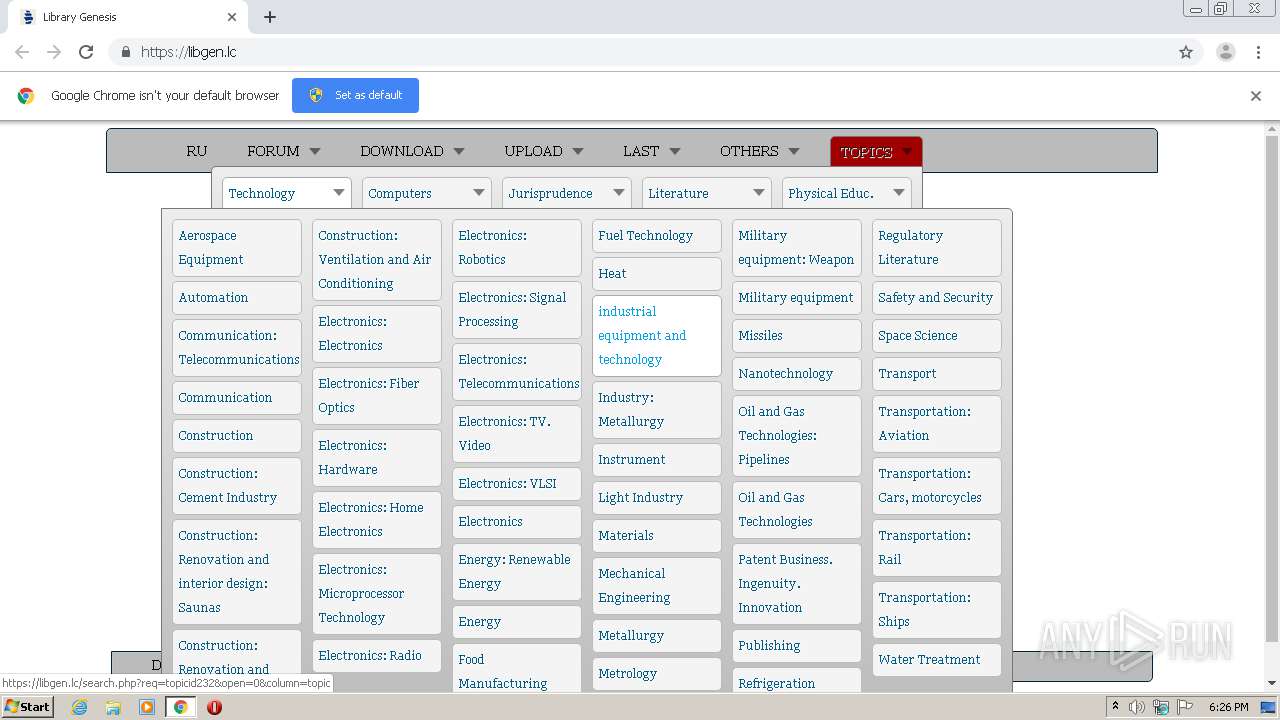Choose Mechanical Engineering topic
This screenshot has width=1280, height=720.
[657, 586]
